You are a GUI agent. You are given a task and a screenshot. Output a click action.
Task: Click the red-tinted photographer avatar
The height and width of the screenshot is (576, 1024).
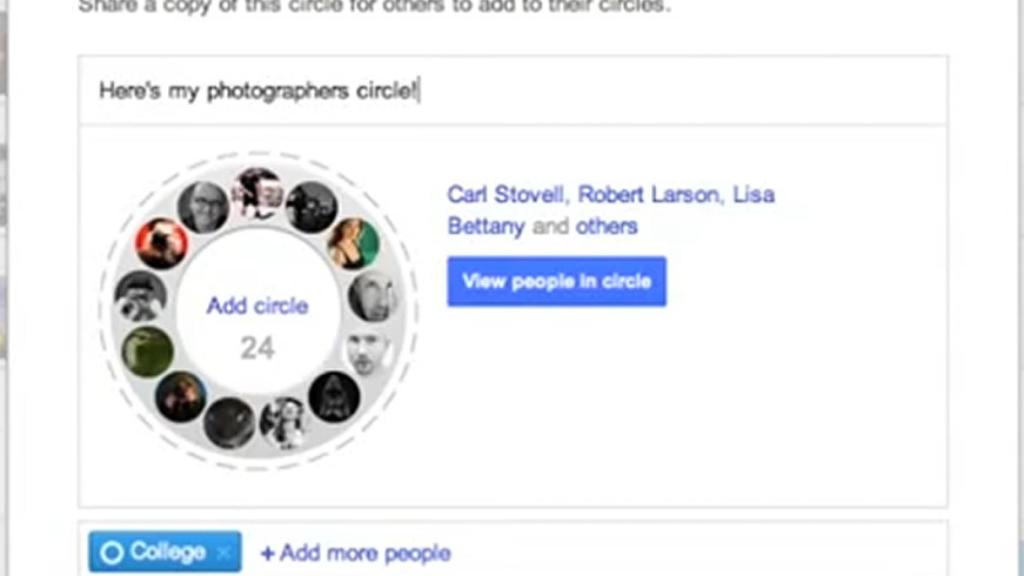tap(162, 242)
